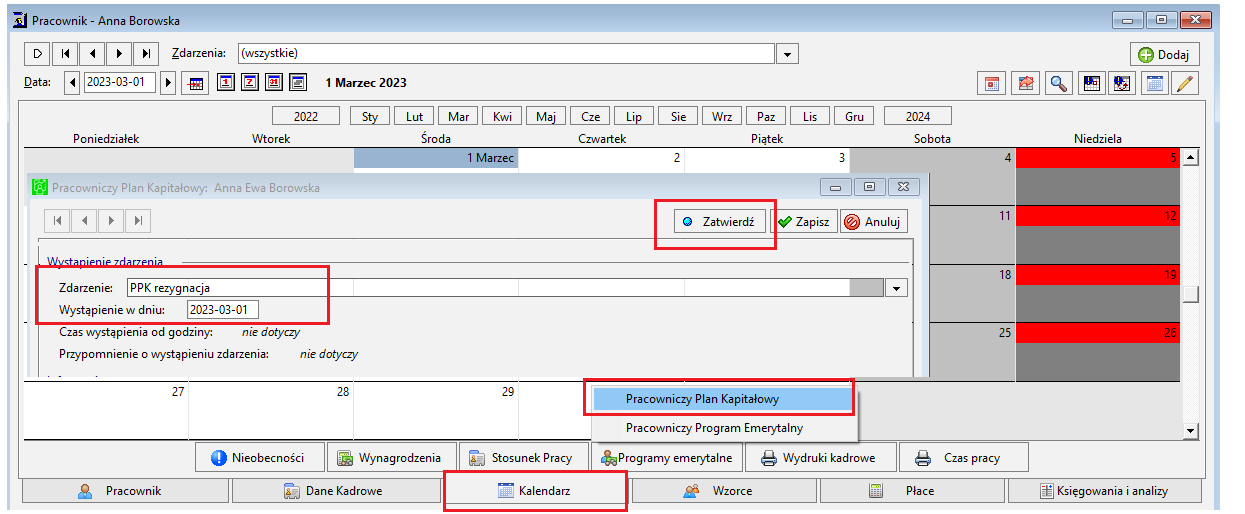The height and width of the screenshot is (514, 1245).
Task: Open the Zdarzenia dropdown arrow
Action: coord(788,54)
